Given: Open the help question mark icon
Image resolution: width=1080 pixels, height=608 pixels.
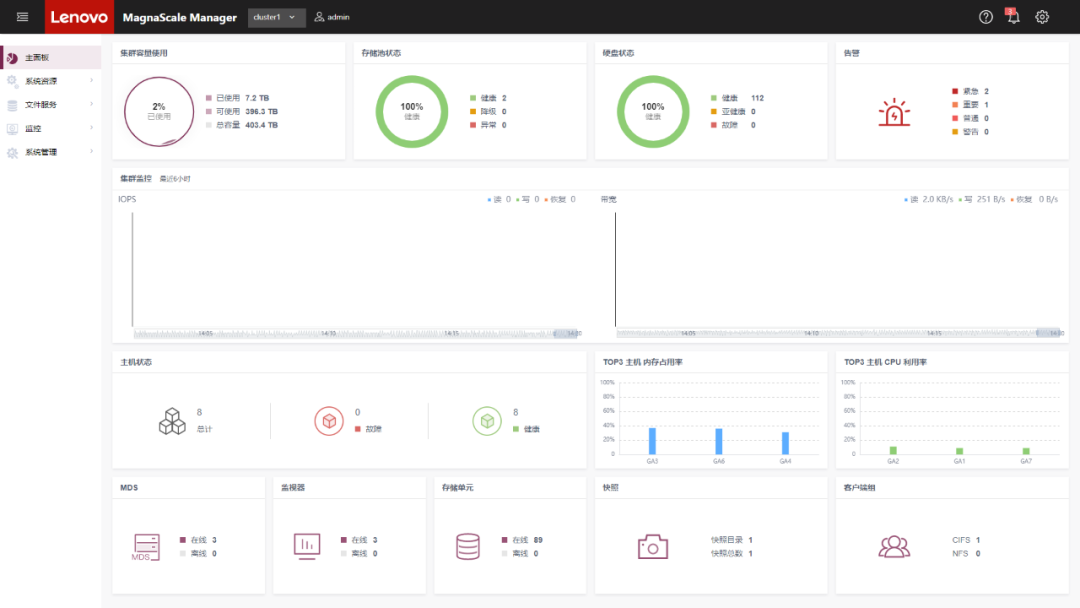Looking at the screenshot, I should [986, 17].
